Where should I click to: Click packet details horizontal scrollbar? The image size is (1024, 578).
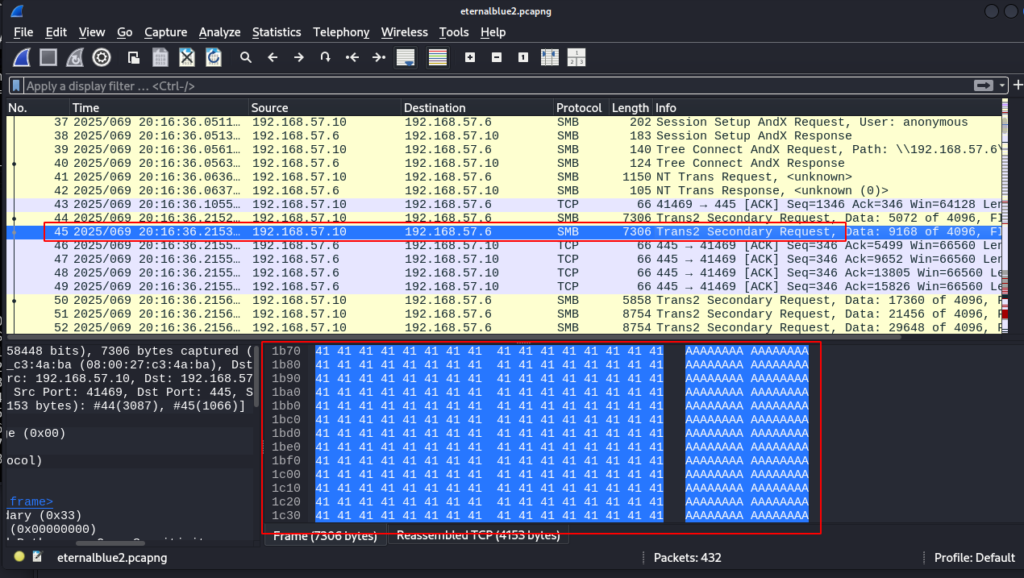(x=110, y=543)
